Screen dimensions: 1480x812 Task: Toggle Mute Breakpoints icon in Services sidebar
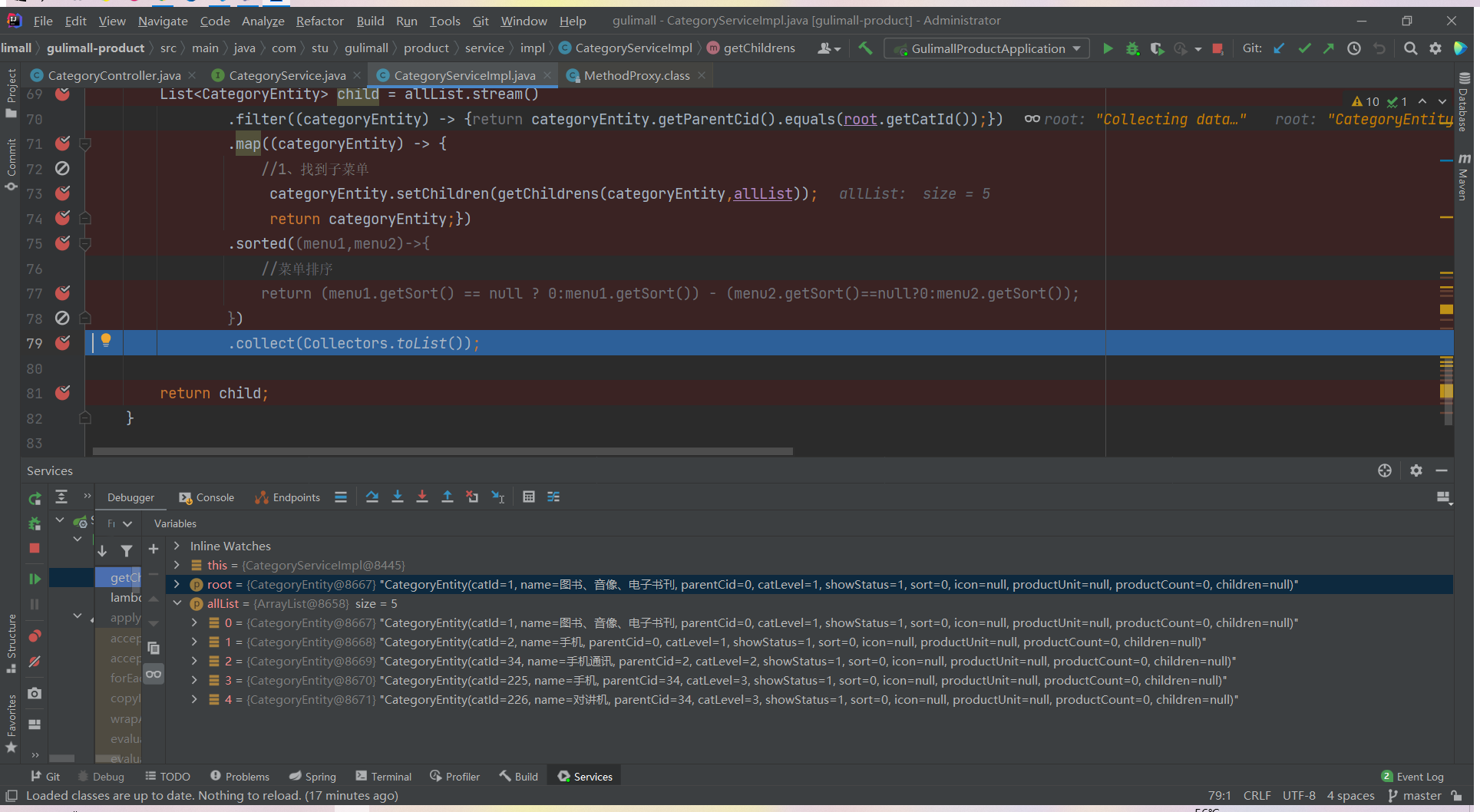pyautogui.click(x=35, y=662)
